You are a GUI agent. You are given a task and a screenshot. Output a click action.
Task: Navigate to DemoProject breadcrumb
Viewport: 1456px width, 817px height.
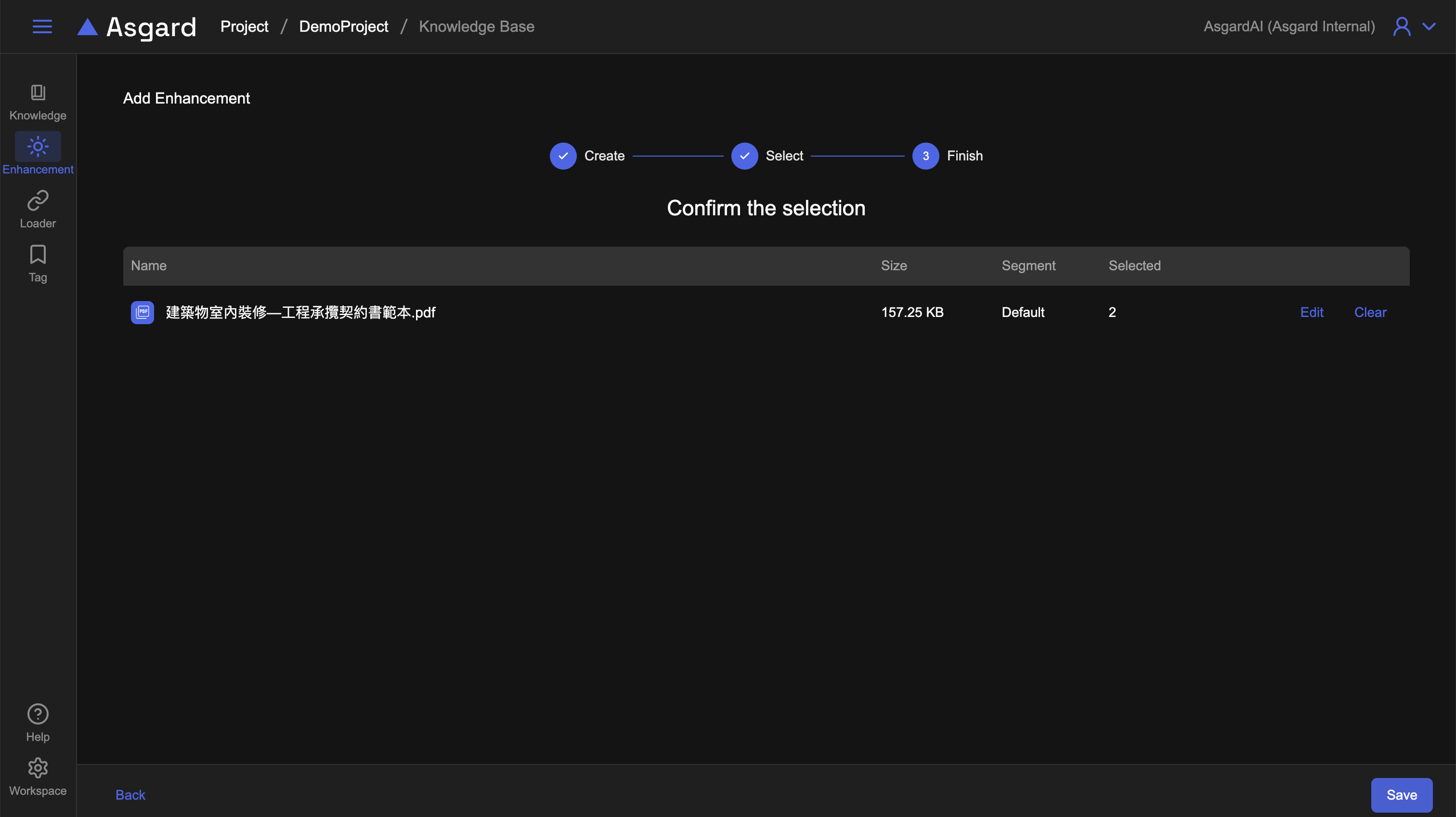click(x=344, y=26)
